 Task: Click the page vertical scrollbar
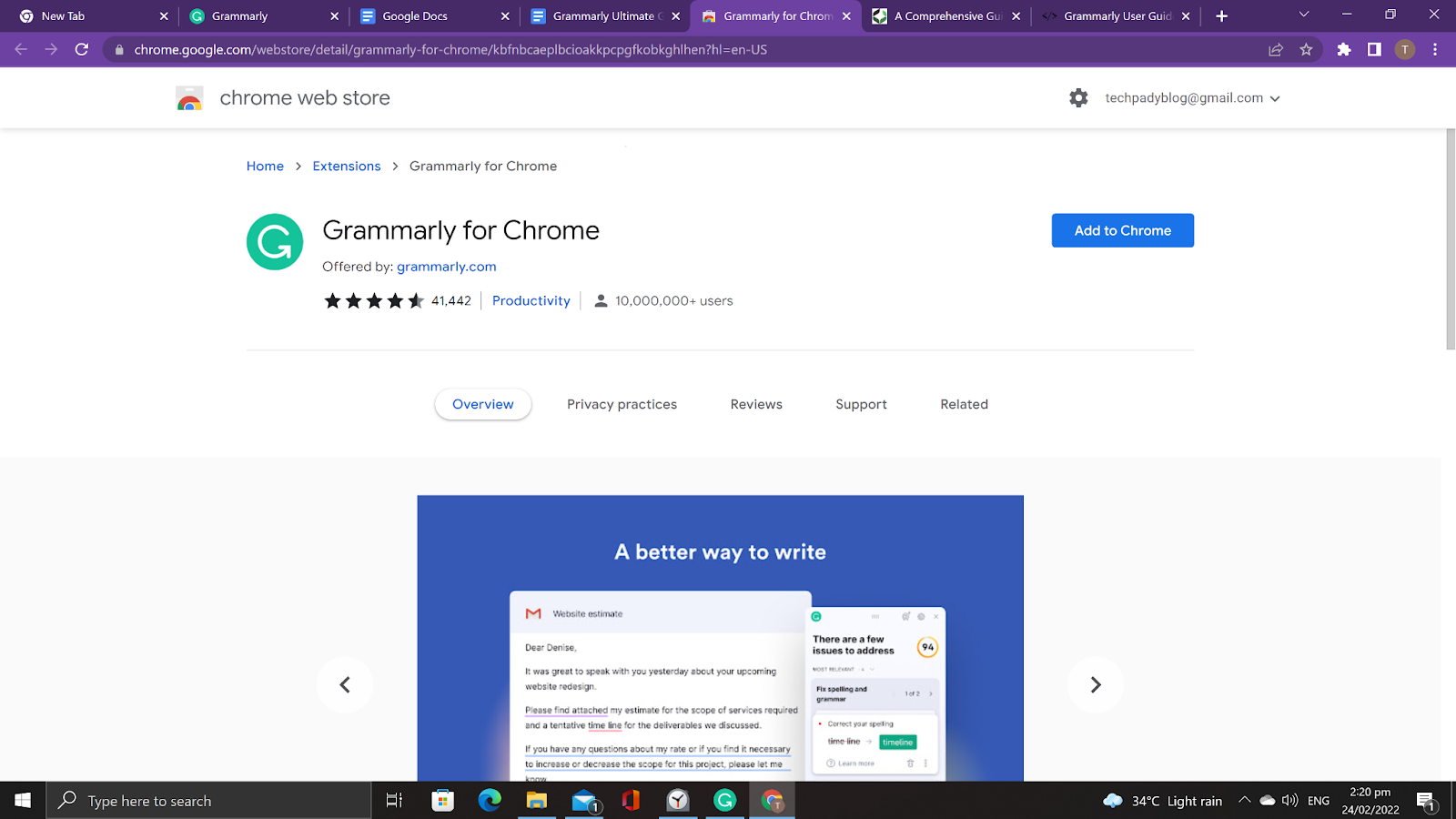1451,239
